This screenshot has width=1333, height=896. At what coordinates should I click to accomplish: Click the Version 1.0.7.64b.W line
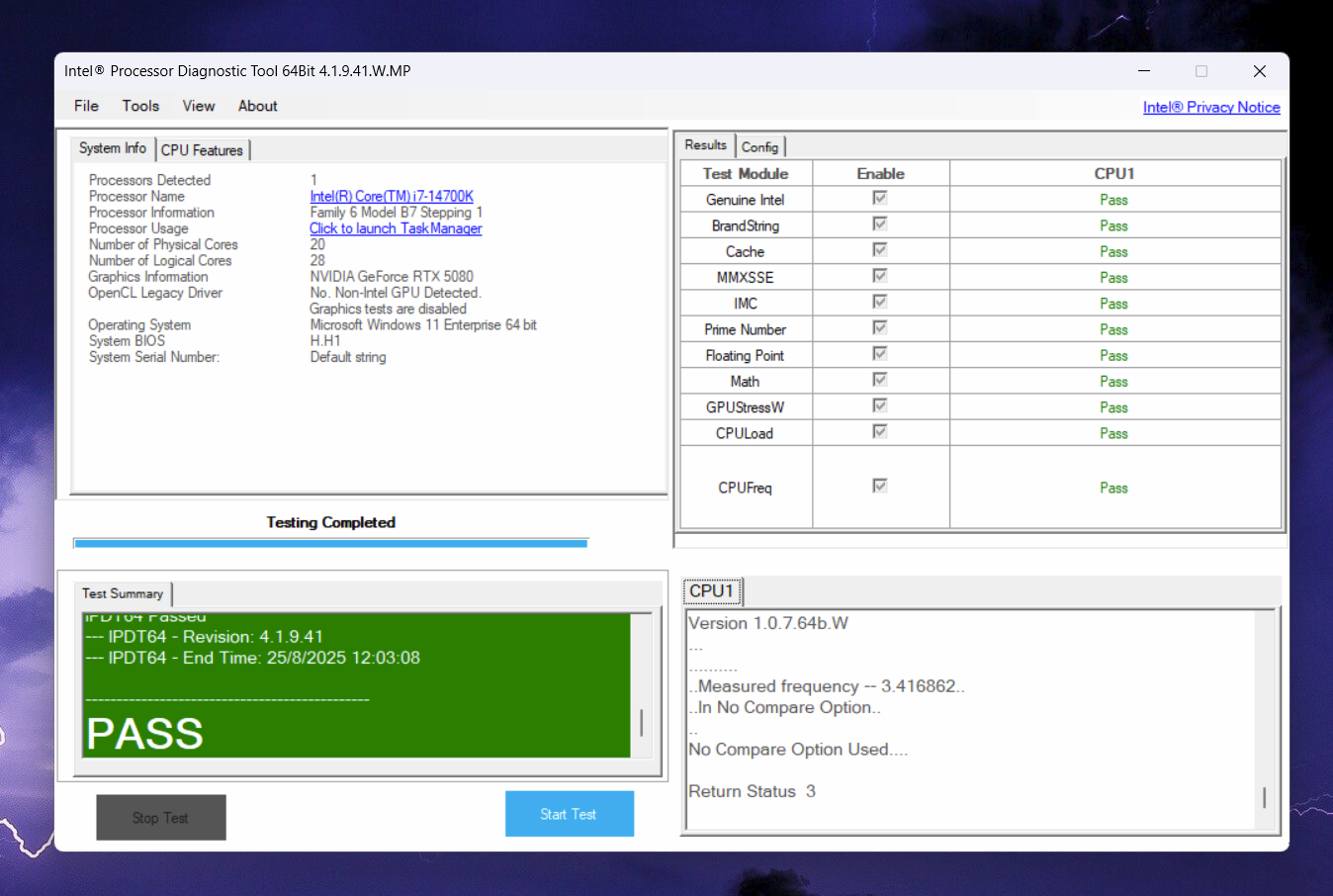coord(768,623)
